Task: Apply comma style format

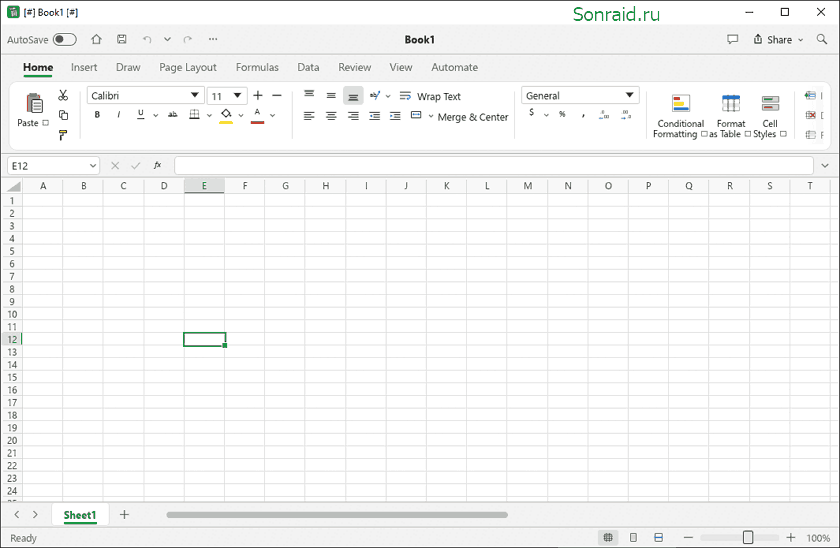Action: tap(583, 115)
